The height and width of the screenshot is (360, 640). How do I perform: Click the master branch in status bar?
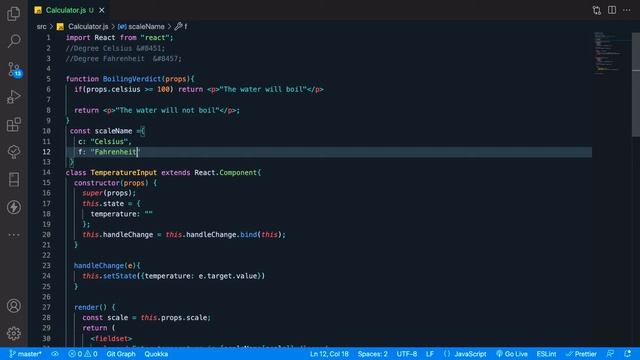pos(25,354)
